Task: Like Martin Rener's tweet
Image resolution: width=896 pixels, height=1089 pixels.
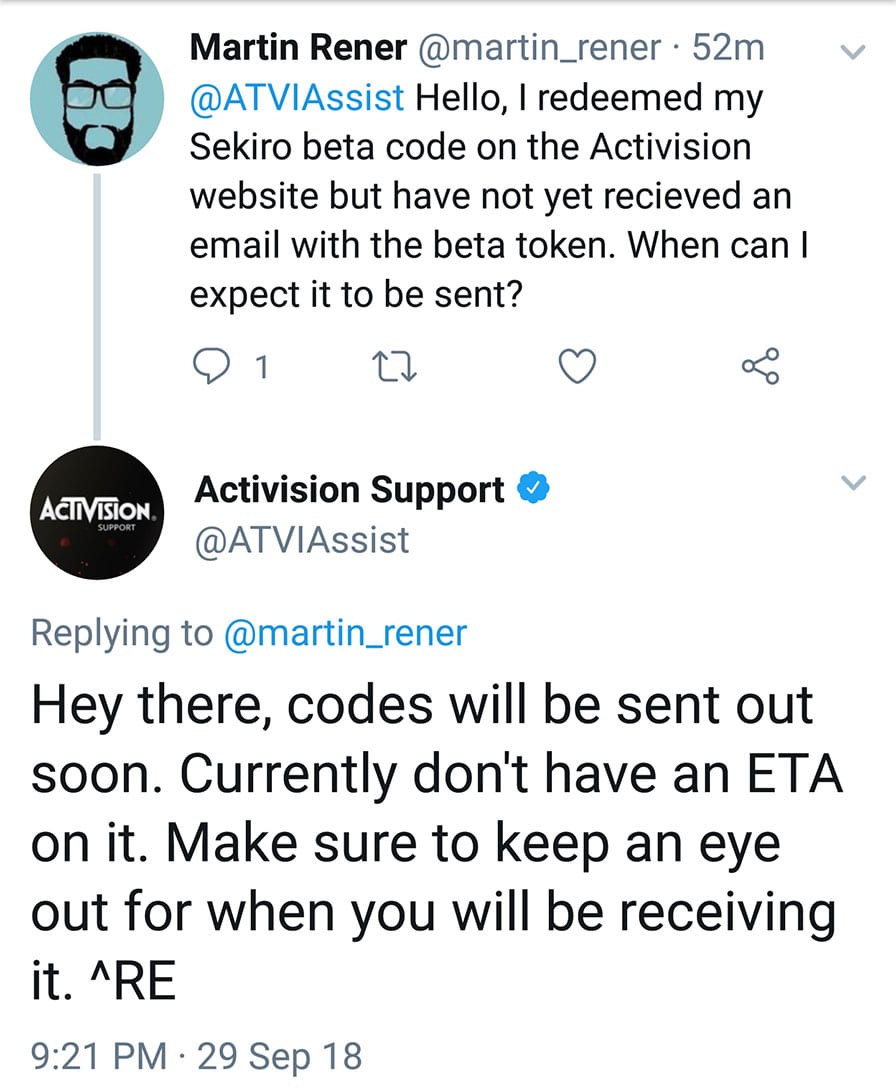Action: click(578, 367)
